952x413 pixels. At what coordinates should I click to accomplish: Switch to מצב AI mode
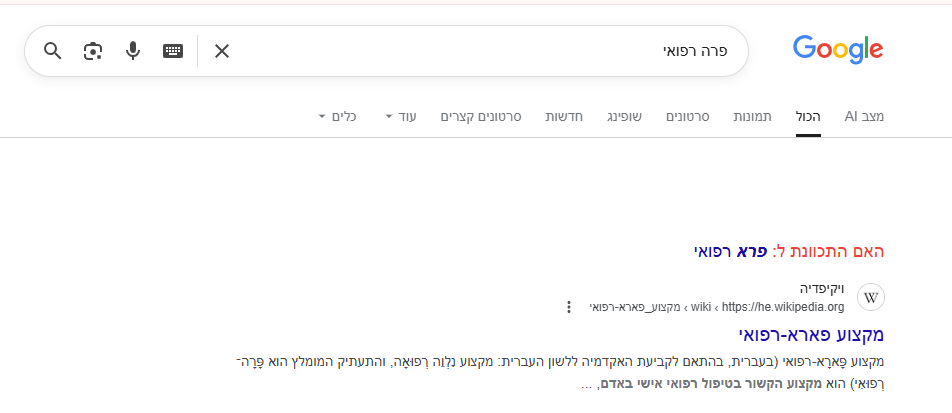click(x=864, y=117)
